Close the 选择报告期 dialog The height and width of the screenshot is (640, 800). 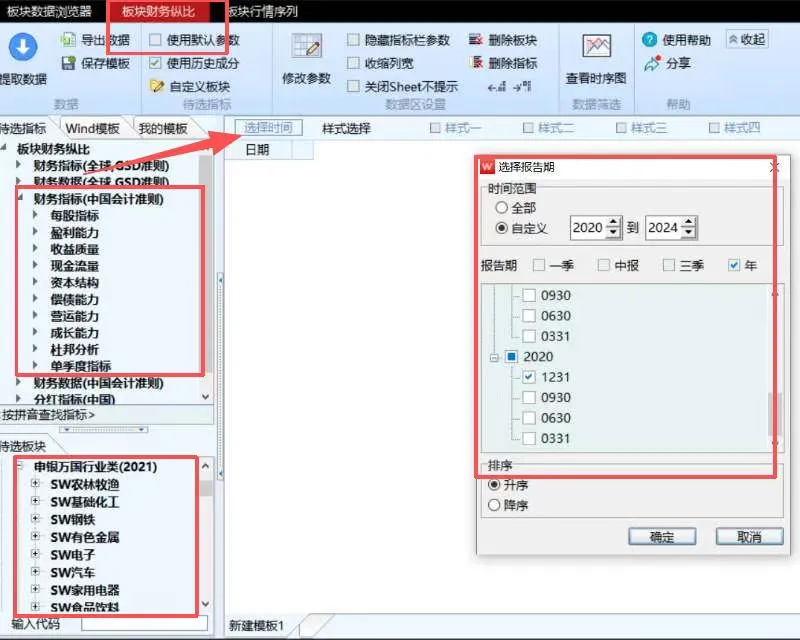coord(774,166)
